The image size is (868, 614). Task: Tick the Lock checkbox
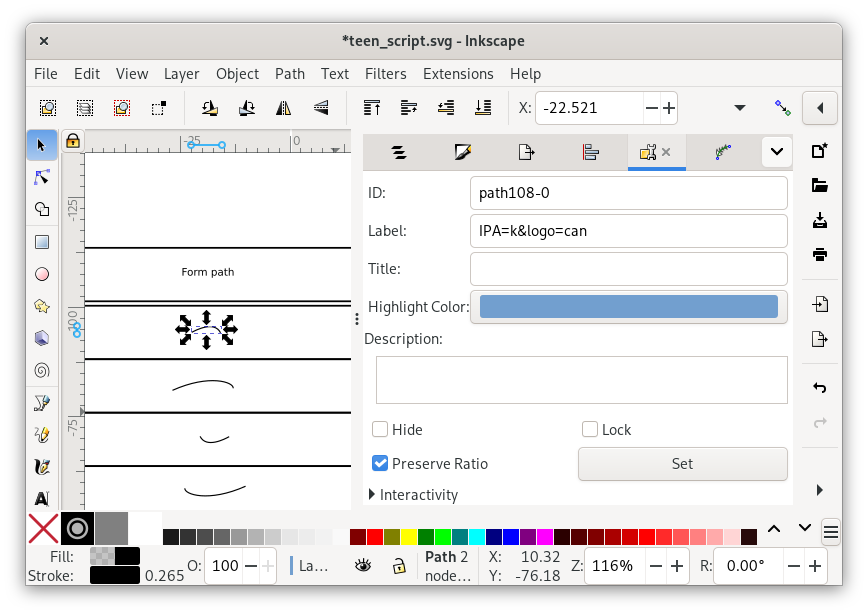pos(590,430)
